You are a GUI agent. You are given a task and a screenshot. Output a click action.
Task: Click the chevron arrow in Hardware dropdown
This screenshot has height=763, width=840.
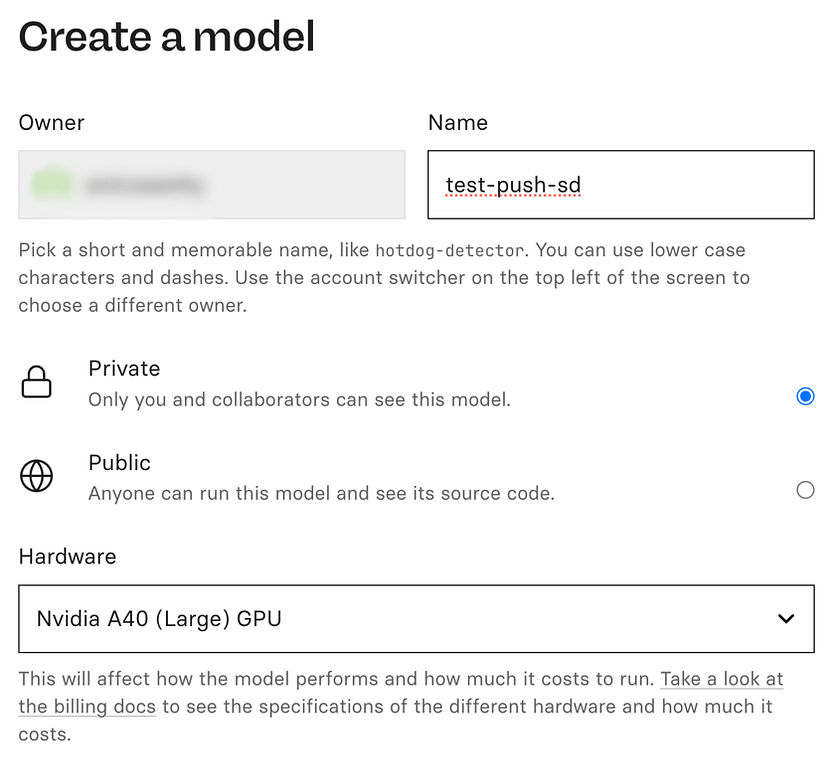pos(786,619)
